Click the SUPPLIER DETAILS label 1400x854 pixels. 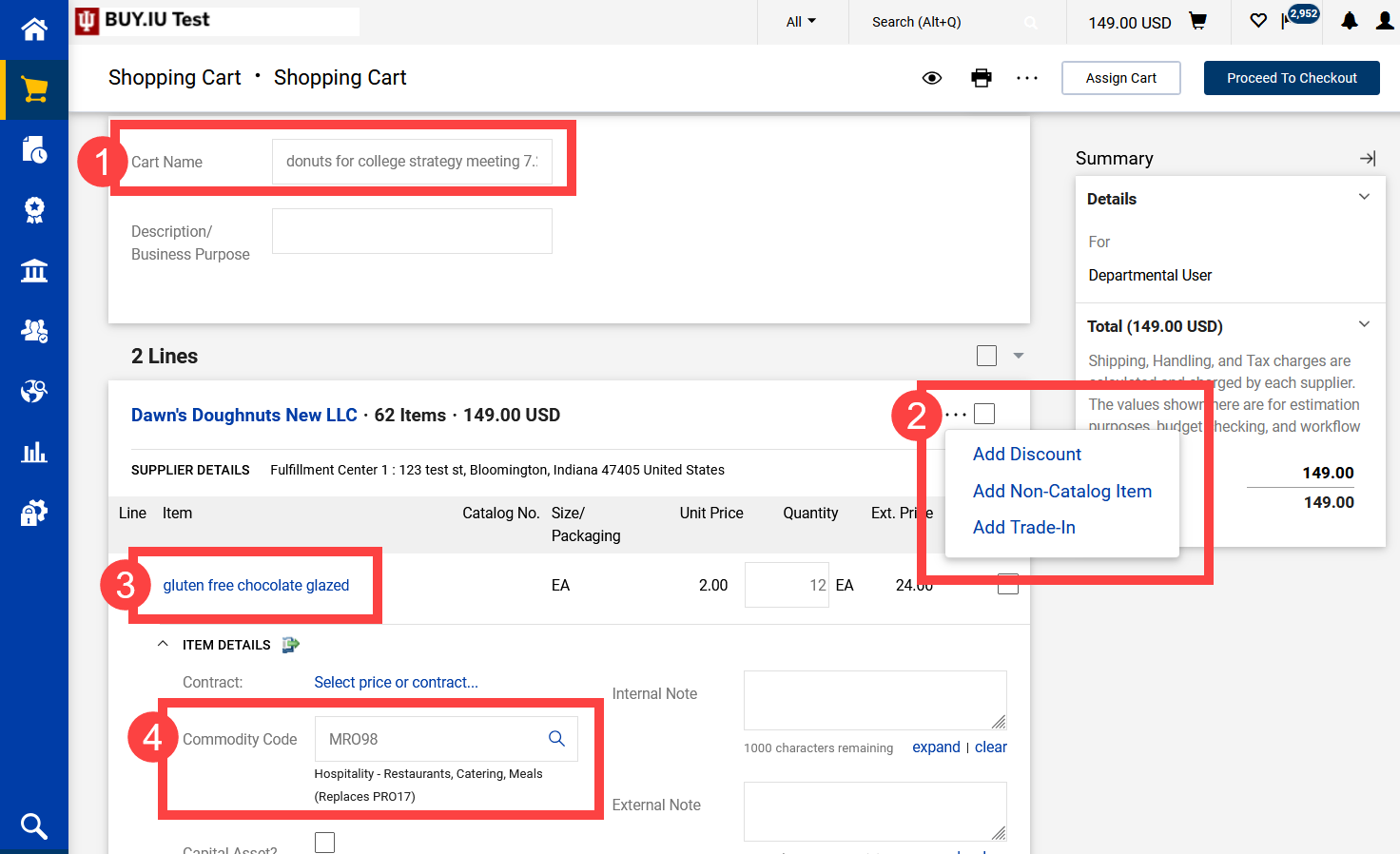(190, 470)
